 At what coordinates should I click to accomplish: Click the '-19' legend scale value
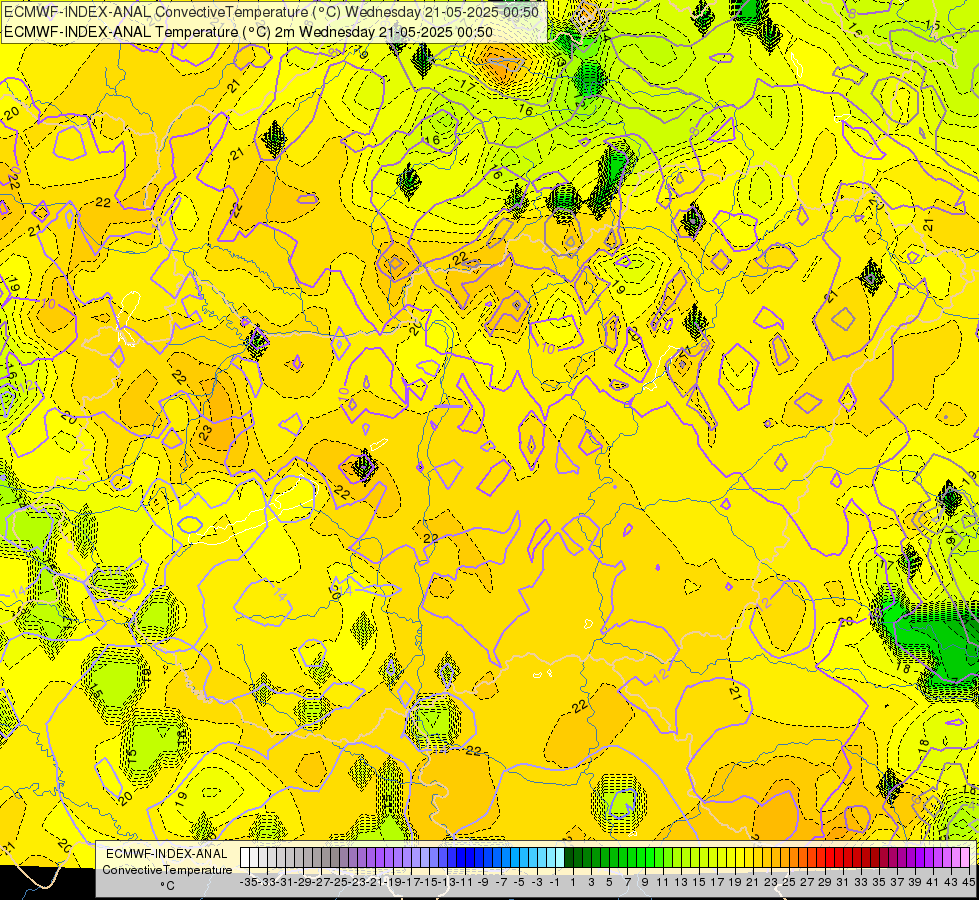394,883
